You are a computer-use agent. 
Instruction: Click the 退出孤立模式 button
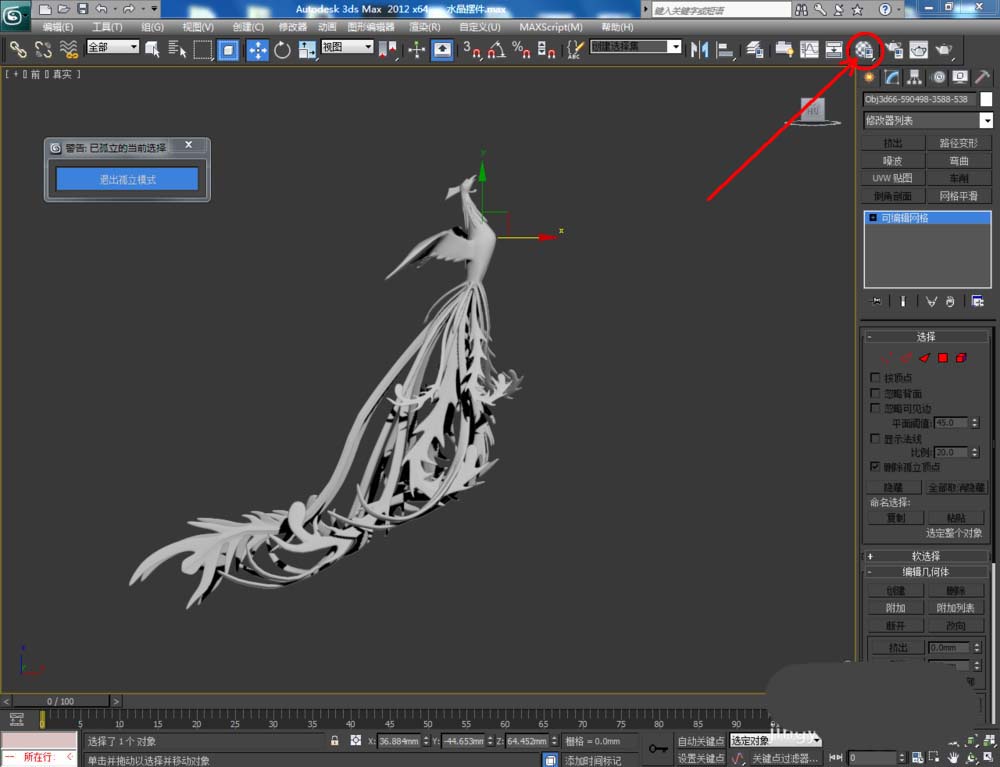click(127, 179)
